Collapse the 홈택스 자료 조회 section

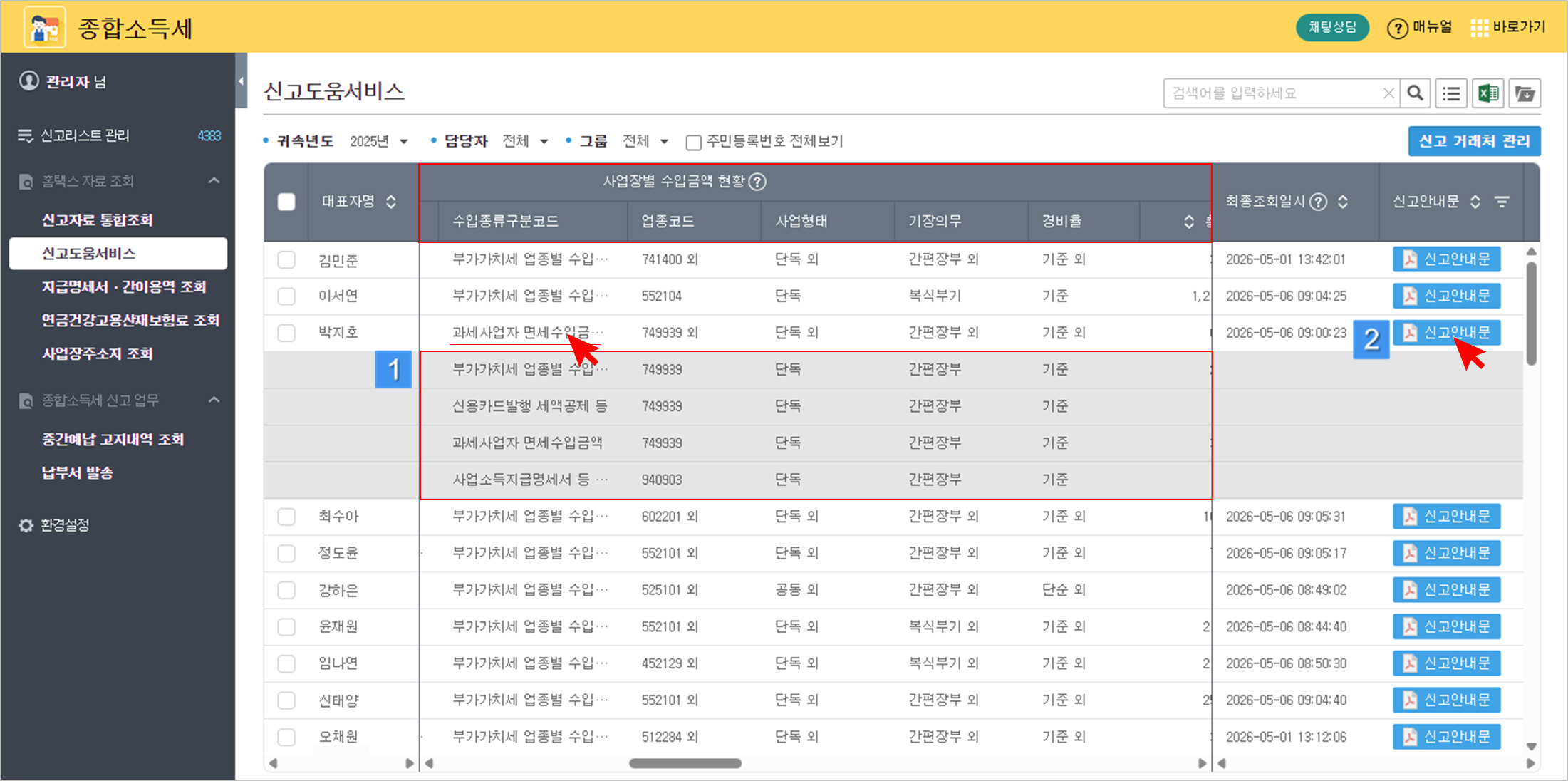tap(214, 180)
